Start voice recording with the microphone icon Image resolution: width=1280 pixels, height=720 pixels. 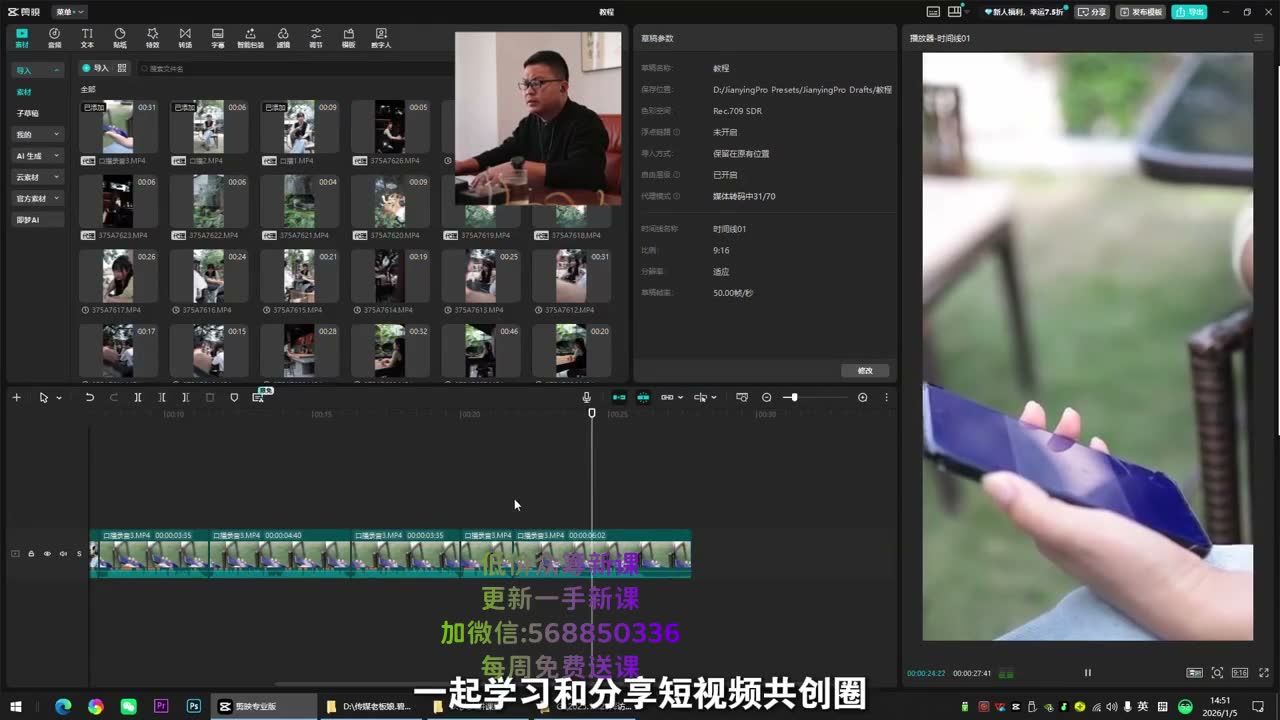click(587, 397)
